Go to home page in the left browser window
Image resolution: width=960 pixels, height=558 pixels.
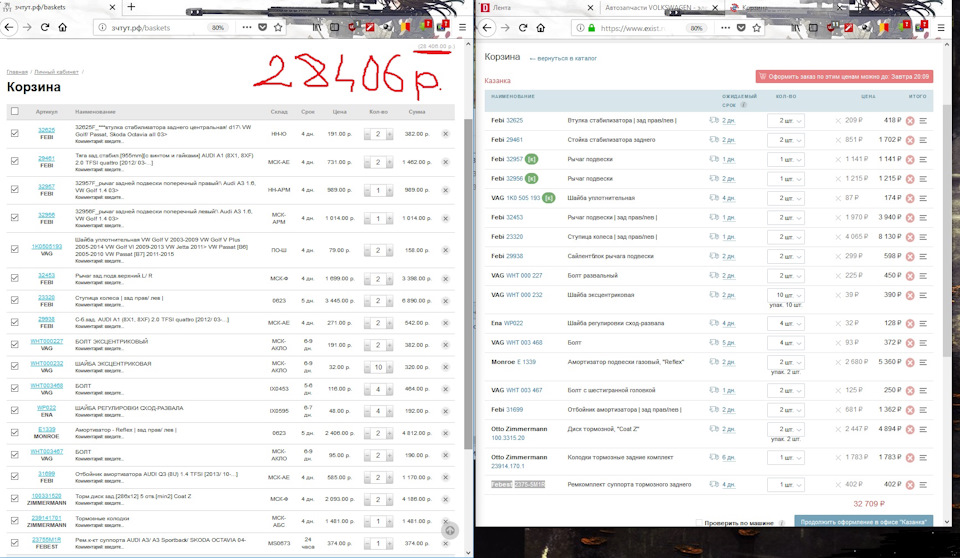point(62,27)
